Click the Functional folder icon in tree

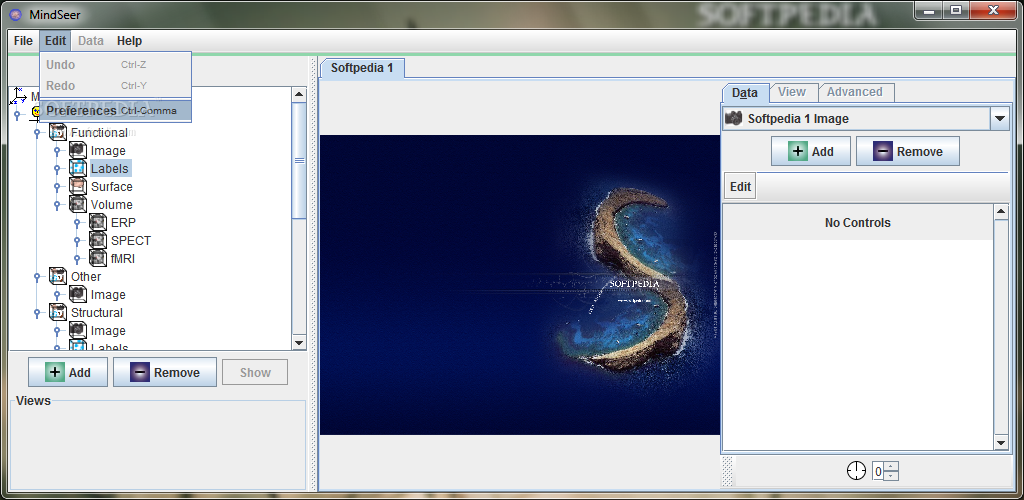[x=58, y=133]
